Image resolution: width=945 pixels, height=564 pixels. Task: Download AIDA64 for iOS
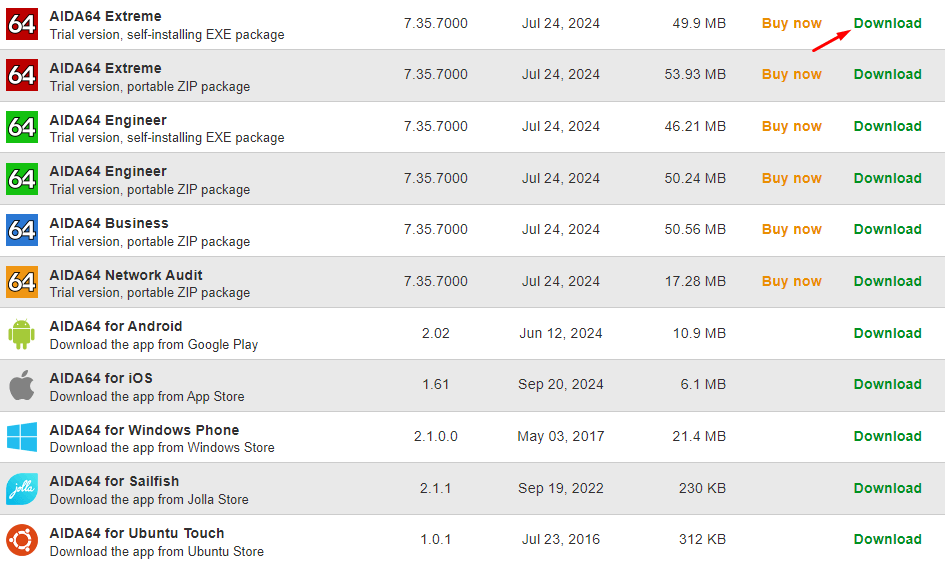(887, 384)
